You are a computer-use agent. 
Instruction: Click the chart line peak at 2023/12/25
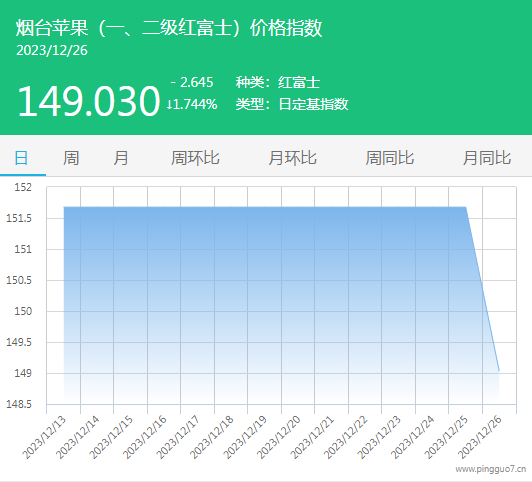pos(466,207)
